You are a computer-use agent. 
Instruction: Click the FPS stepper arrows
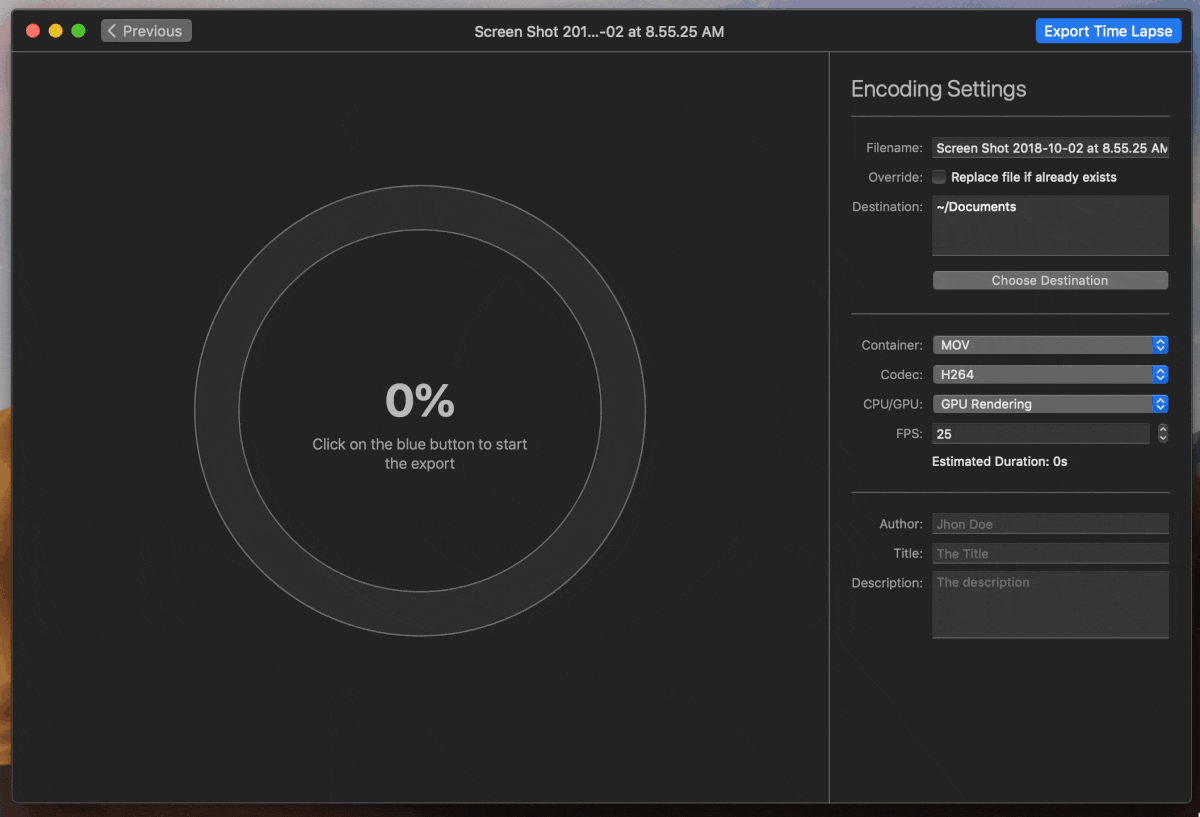(x=1163, y=433)
